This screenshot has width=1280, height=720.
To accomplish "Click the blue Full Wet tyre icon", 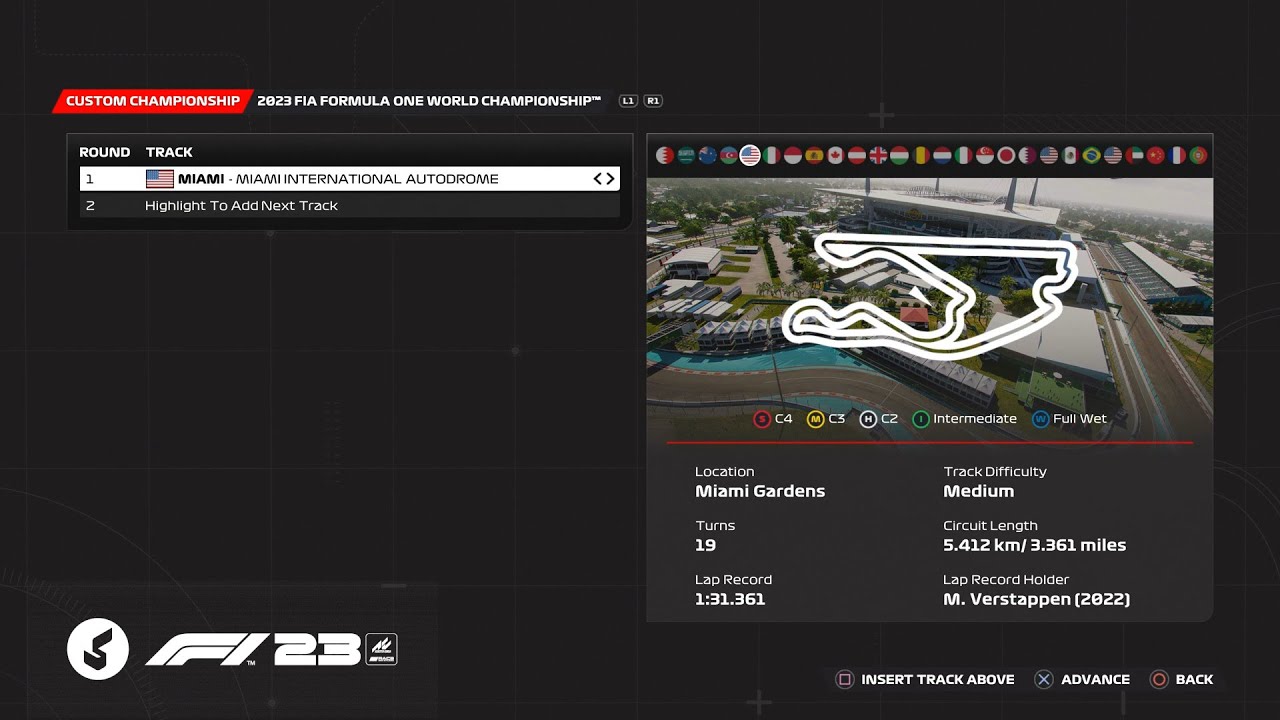I will tap(1041, 419).
